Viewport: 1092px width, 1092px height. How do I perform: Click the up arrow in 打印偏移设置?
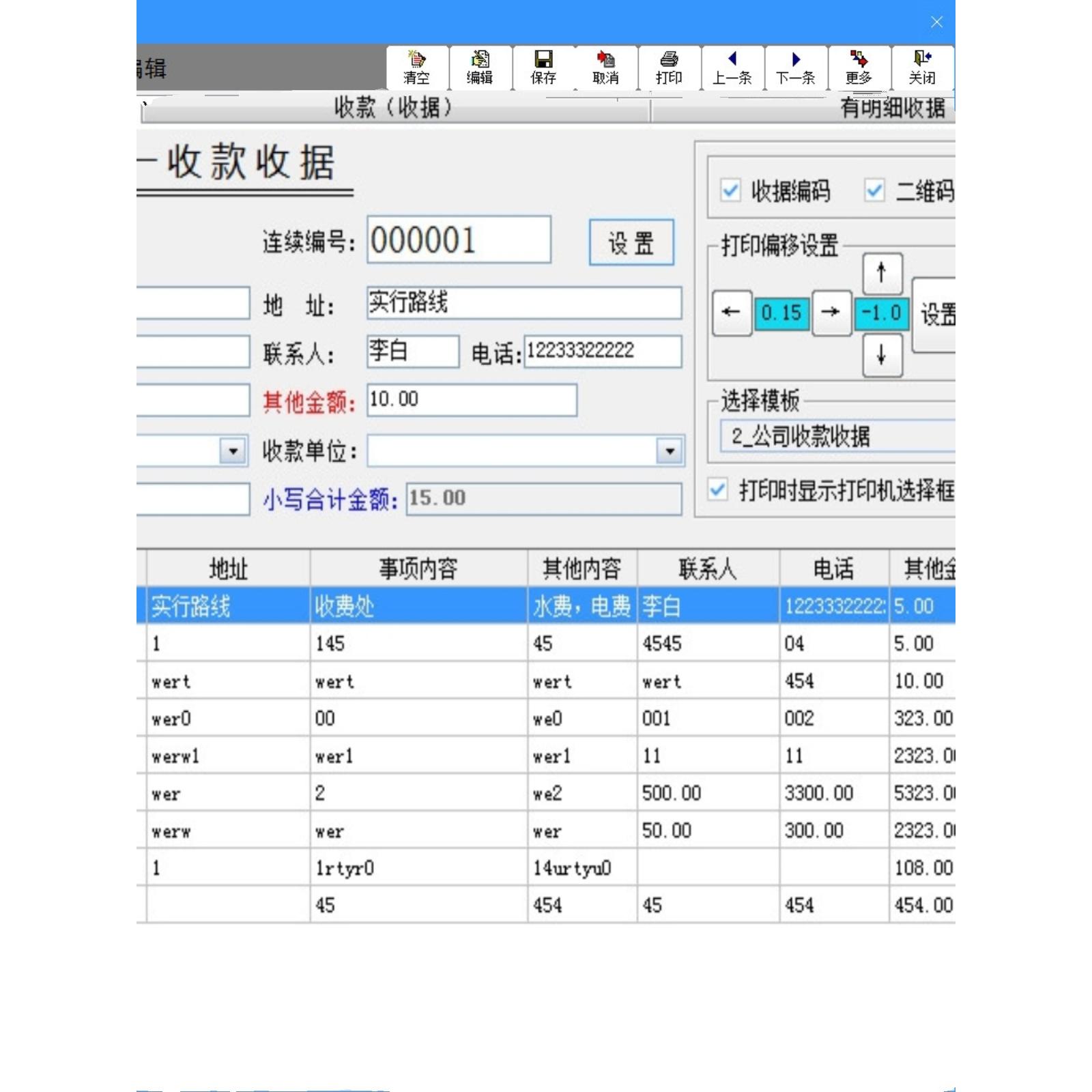[x=882, y=272]
